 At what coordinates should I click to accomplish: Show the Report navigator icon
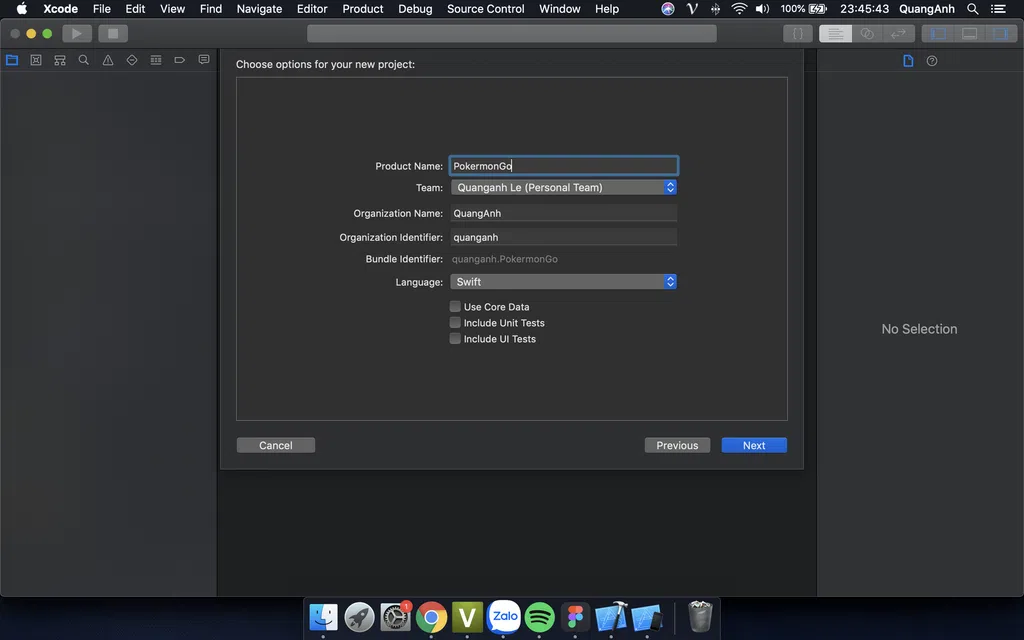(x=204, y=60)
